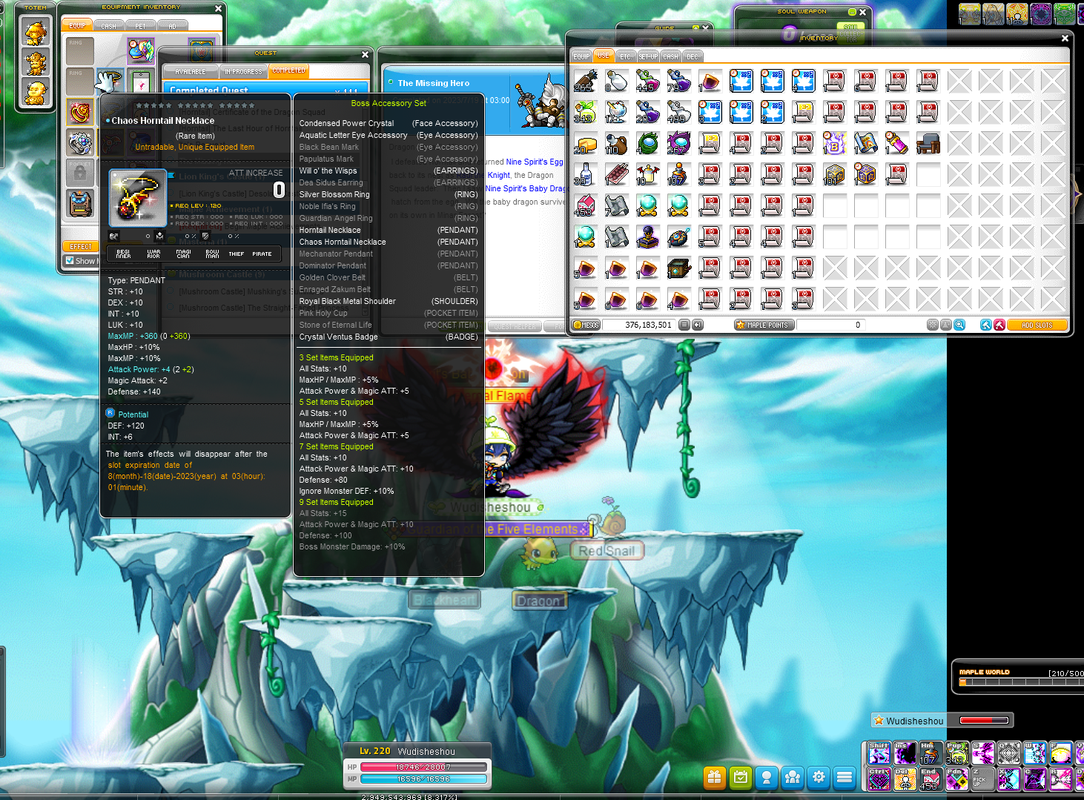Screen dimensions: 1084x800
Task: Use the End quickslot milk item
Action: click(x=931, y=779)
